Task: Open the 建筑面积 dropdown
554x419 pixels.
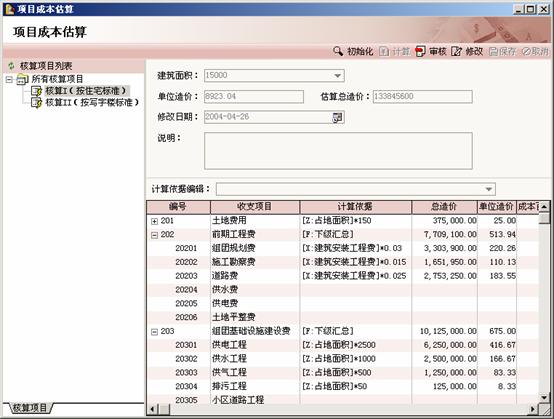Action: (x=337, y=76)
